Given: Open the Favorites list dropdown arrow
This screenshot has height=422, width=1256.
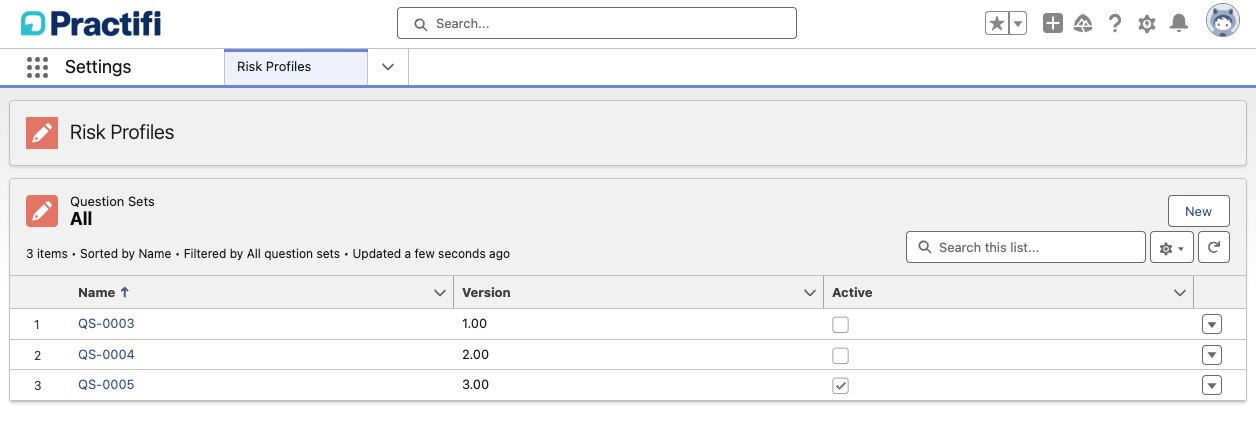Looking at the screenshot, I should pyautogui.click(x=1018, y=23).
